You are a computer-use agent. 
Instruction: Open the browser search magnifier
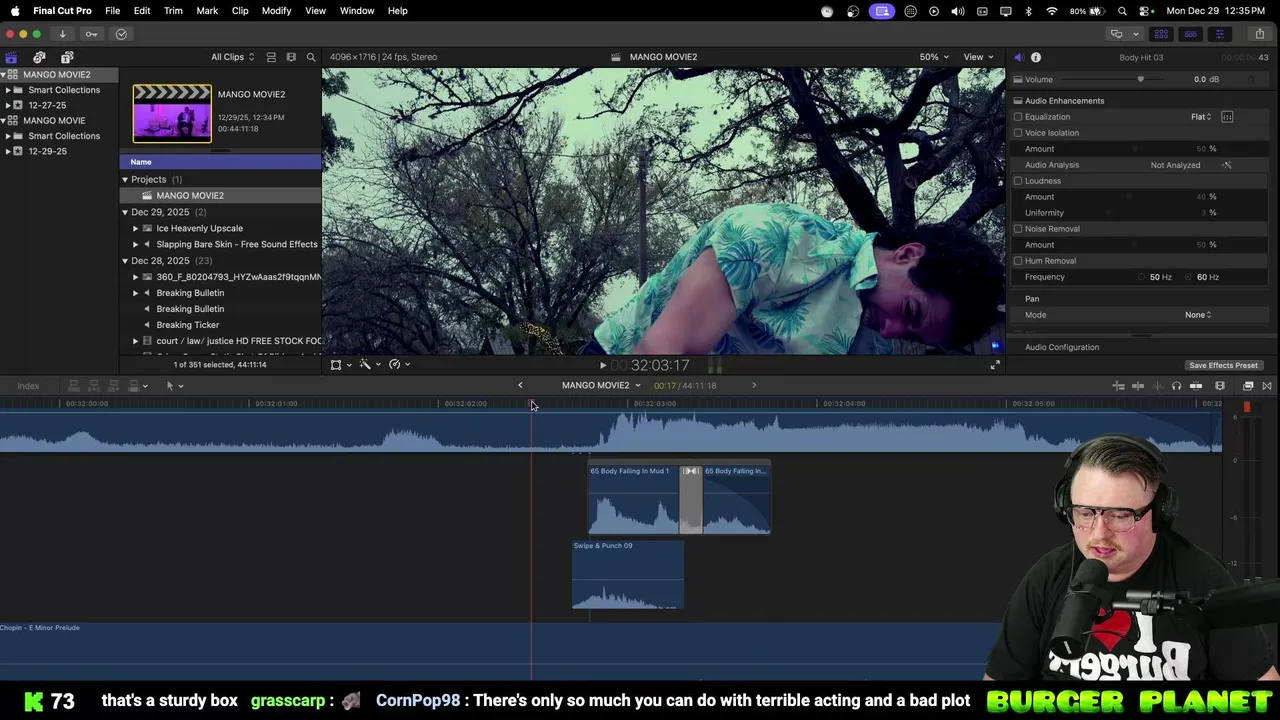pos(311,57)
